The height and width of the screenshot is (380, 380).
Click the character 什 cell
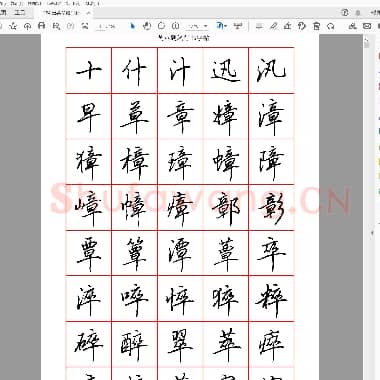point(134,70)
